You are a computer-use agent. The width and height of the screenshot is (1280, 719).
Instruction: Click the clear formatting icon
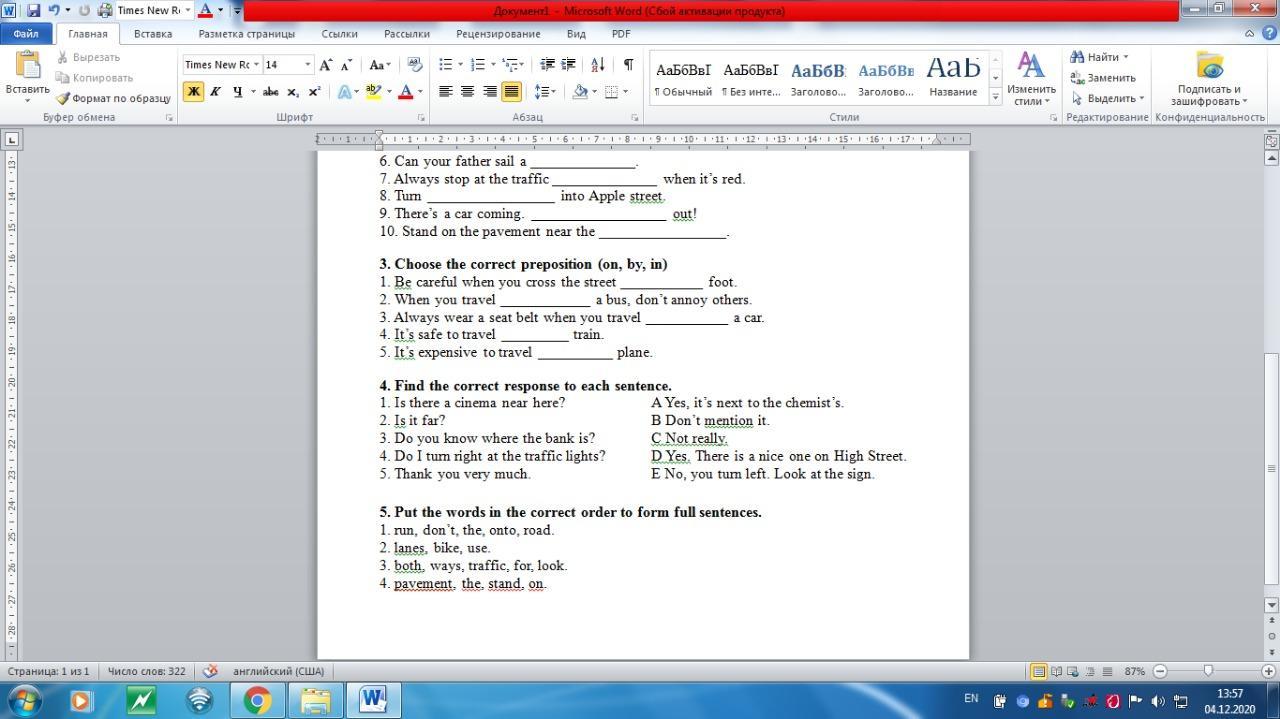tap(415, 65)
